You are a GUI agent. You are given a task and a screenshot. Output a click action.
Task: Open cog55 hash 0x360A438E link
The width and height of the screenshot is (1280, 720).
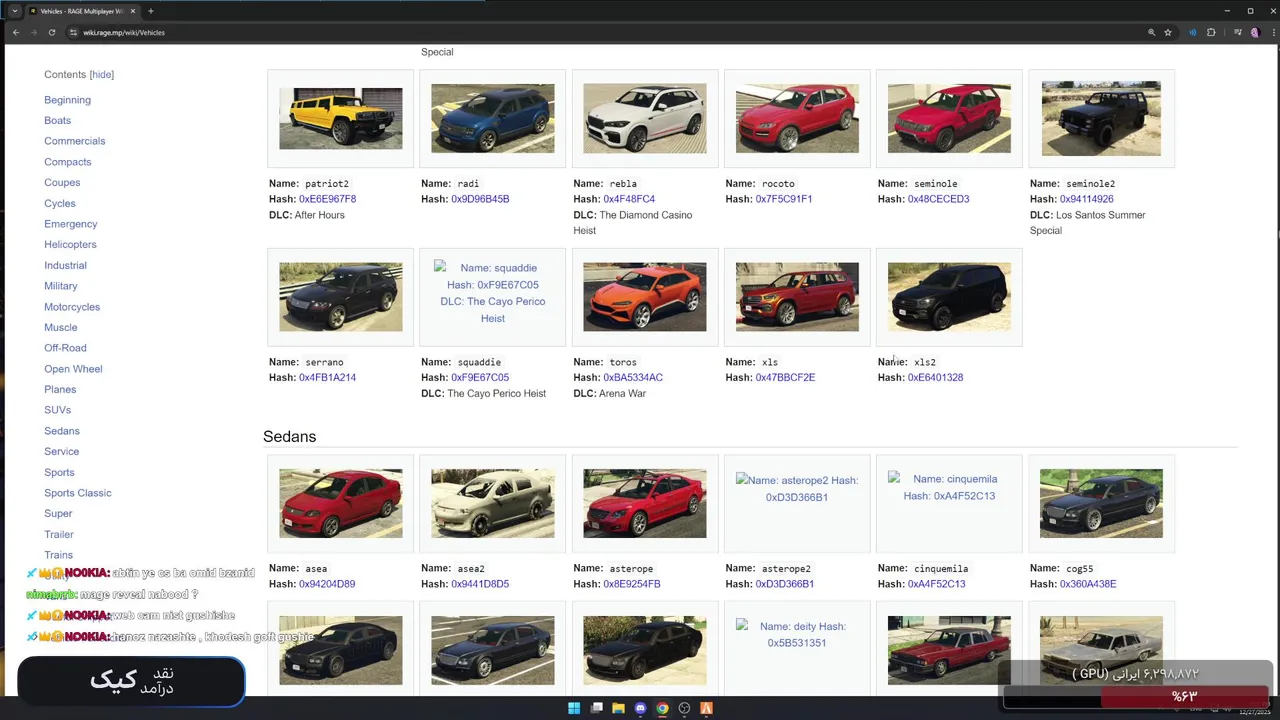pos(1088,584)
